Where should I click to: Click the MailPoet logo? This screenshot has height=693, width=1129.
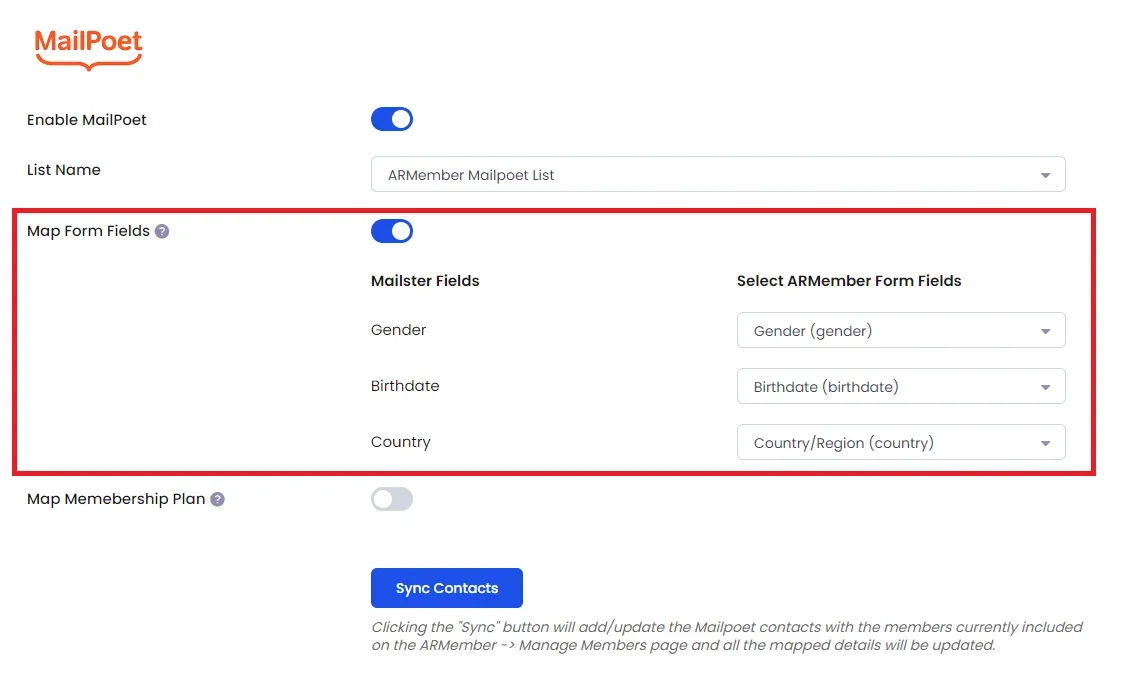(89, 49)
